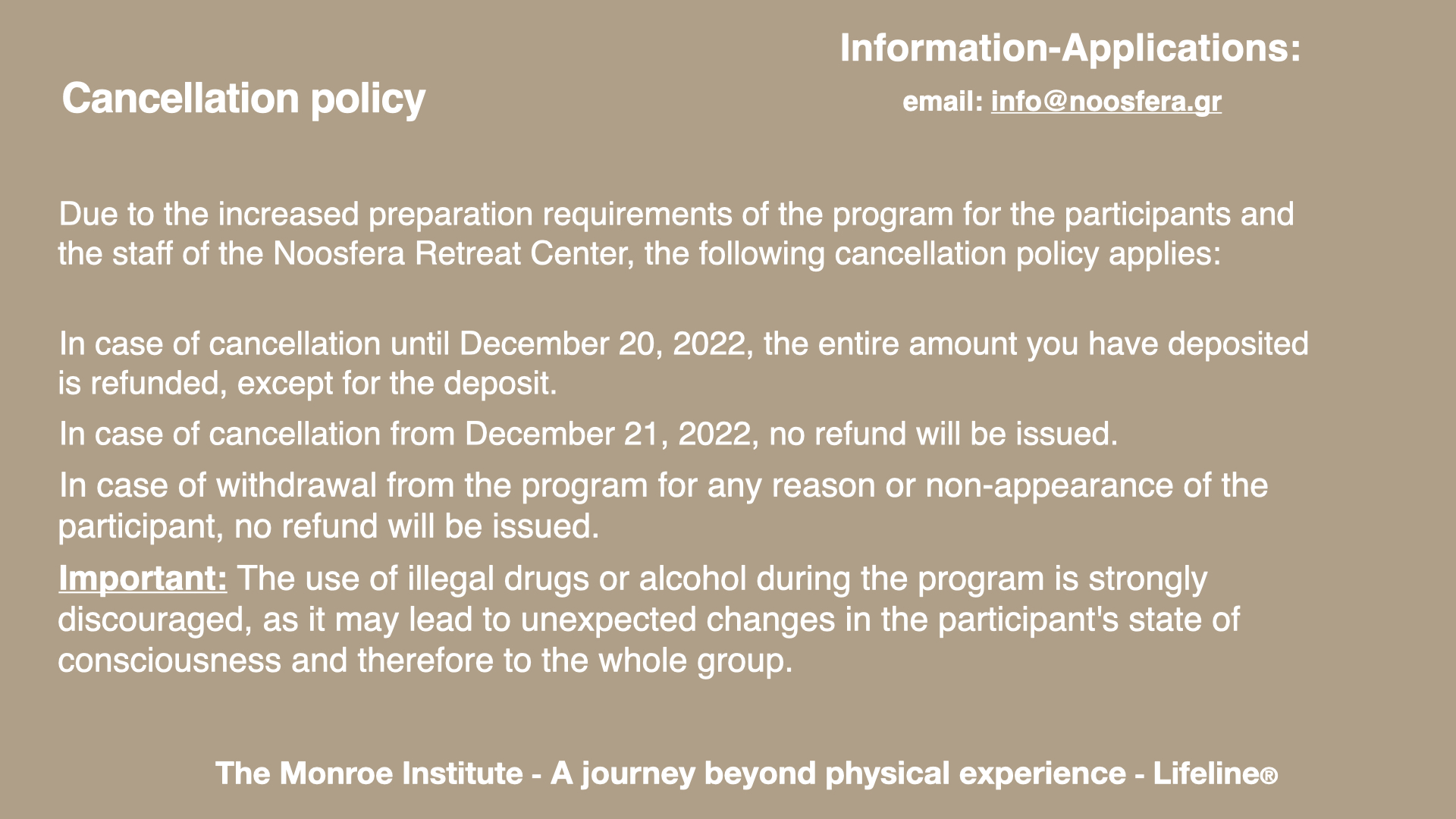
Task: Click the "cancellation policy applies:" phrase
Action: pyautogui.click(x=1028, y=254)
